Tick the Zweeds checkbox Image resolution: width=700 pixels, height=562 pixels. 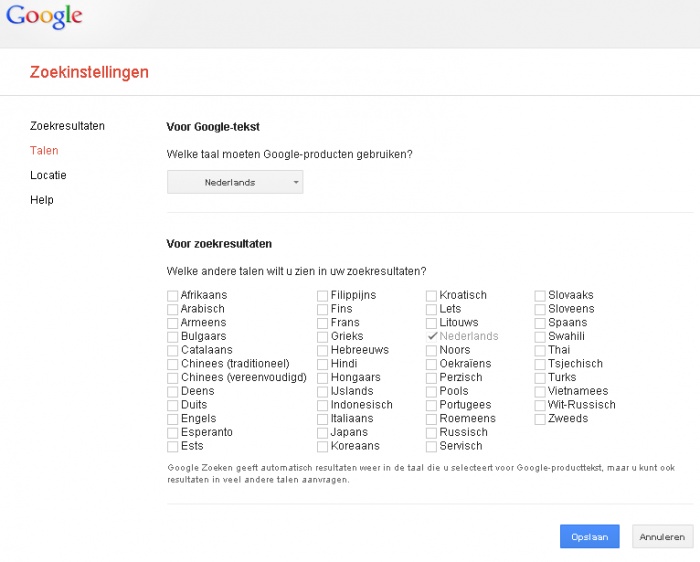click(x=540, y=419)
